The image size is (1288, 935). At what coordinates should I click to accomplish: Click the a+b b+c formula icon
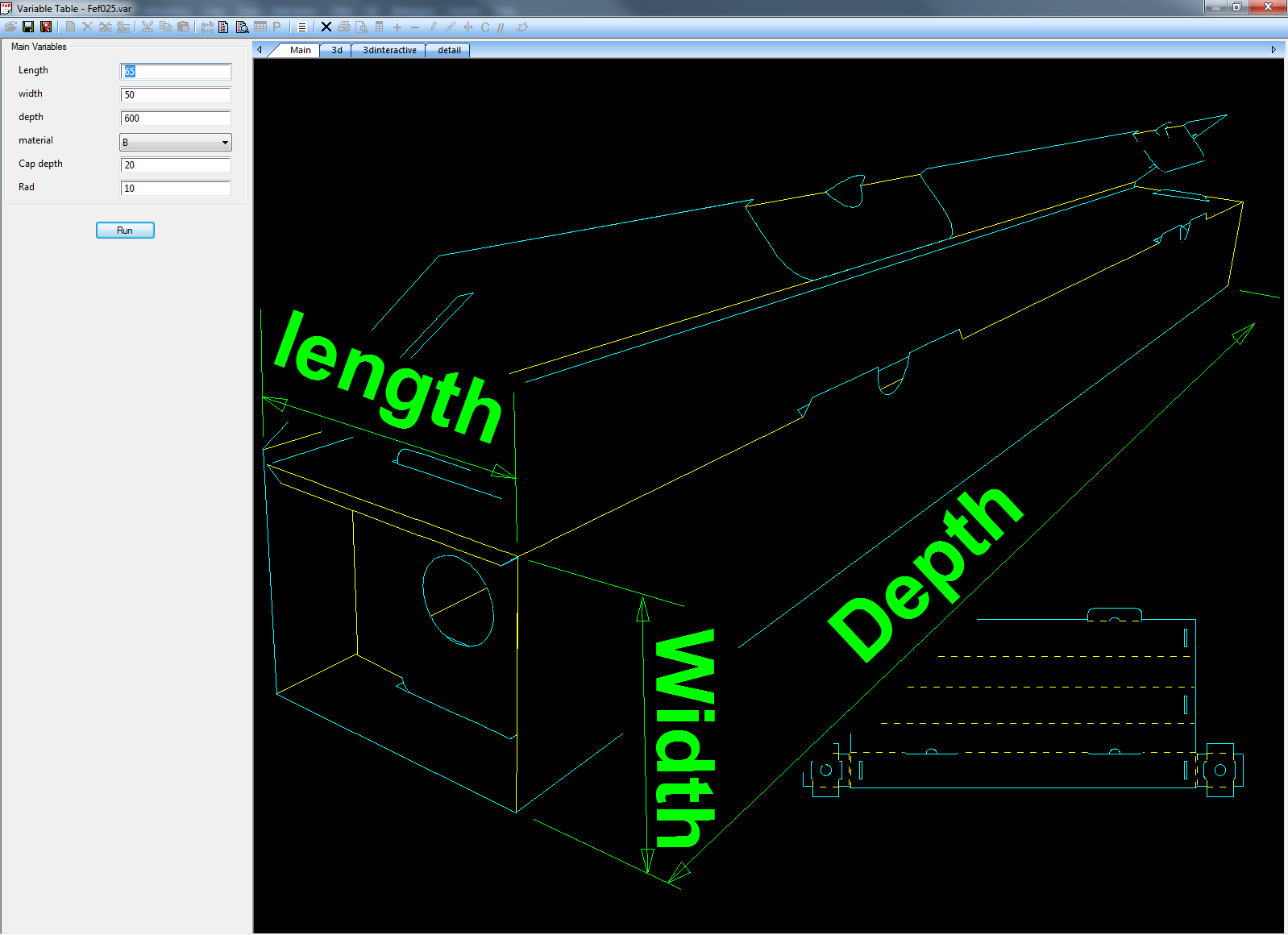pyautogui.click(x=207, y=27)
